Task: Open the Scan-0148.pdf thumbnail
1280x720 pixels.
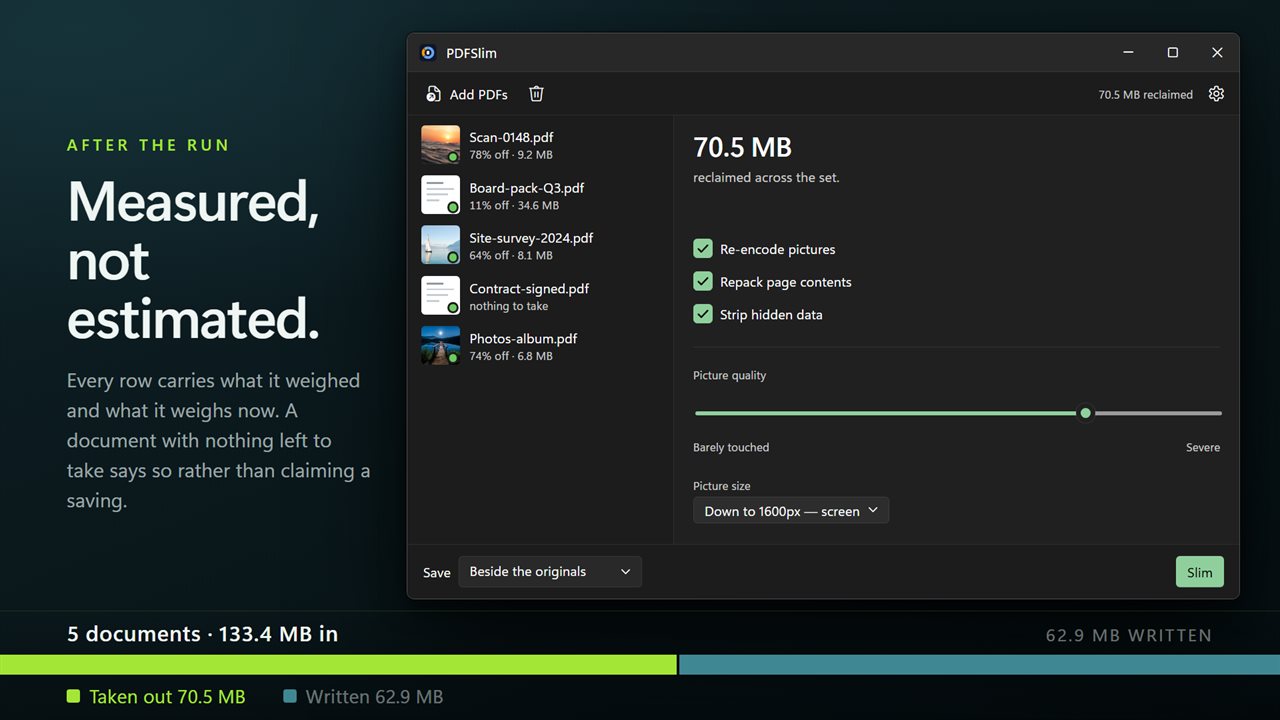Action: click(x=441, y=145)
